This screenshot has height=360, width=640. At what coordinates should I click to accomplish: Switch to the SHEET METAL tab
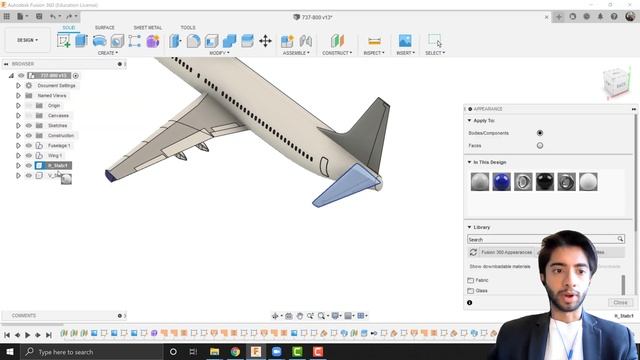tap(147, 27)
